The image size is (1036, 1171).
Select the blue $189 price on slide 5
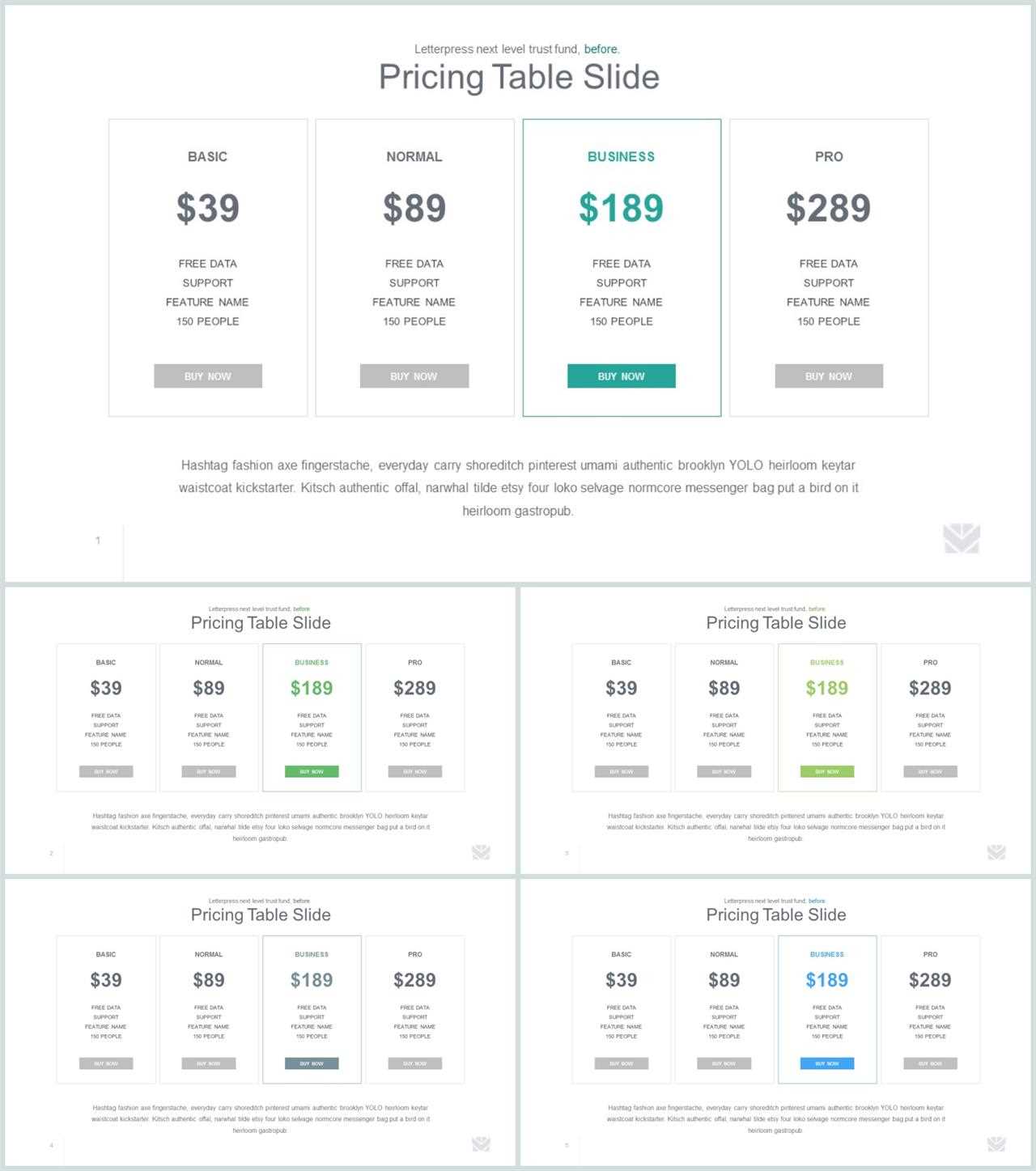click(827, 980)
